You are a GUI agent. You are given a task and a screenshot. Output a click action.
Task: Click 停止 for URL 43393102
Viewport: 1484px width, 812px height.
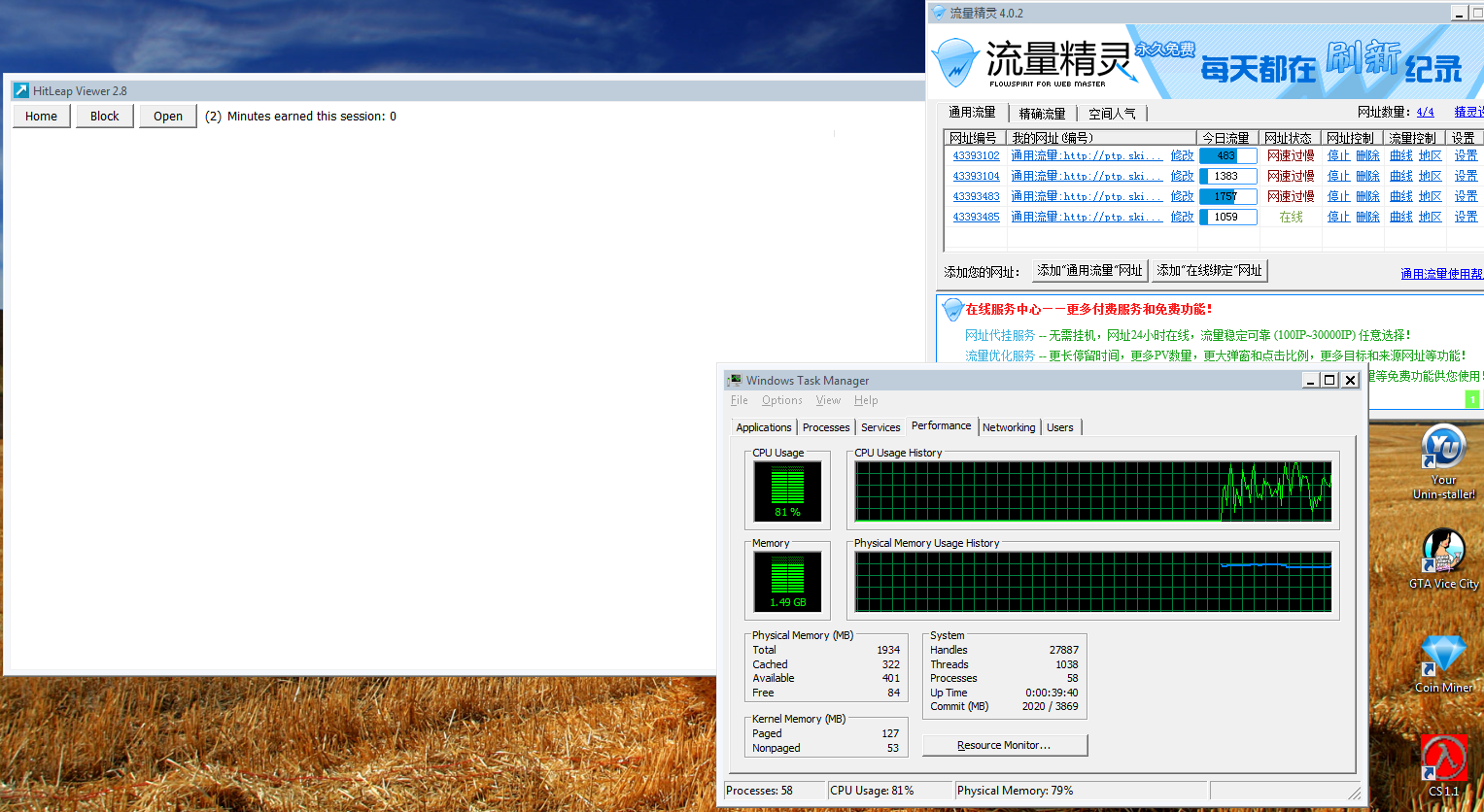tap(1338, 155)
